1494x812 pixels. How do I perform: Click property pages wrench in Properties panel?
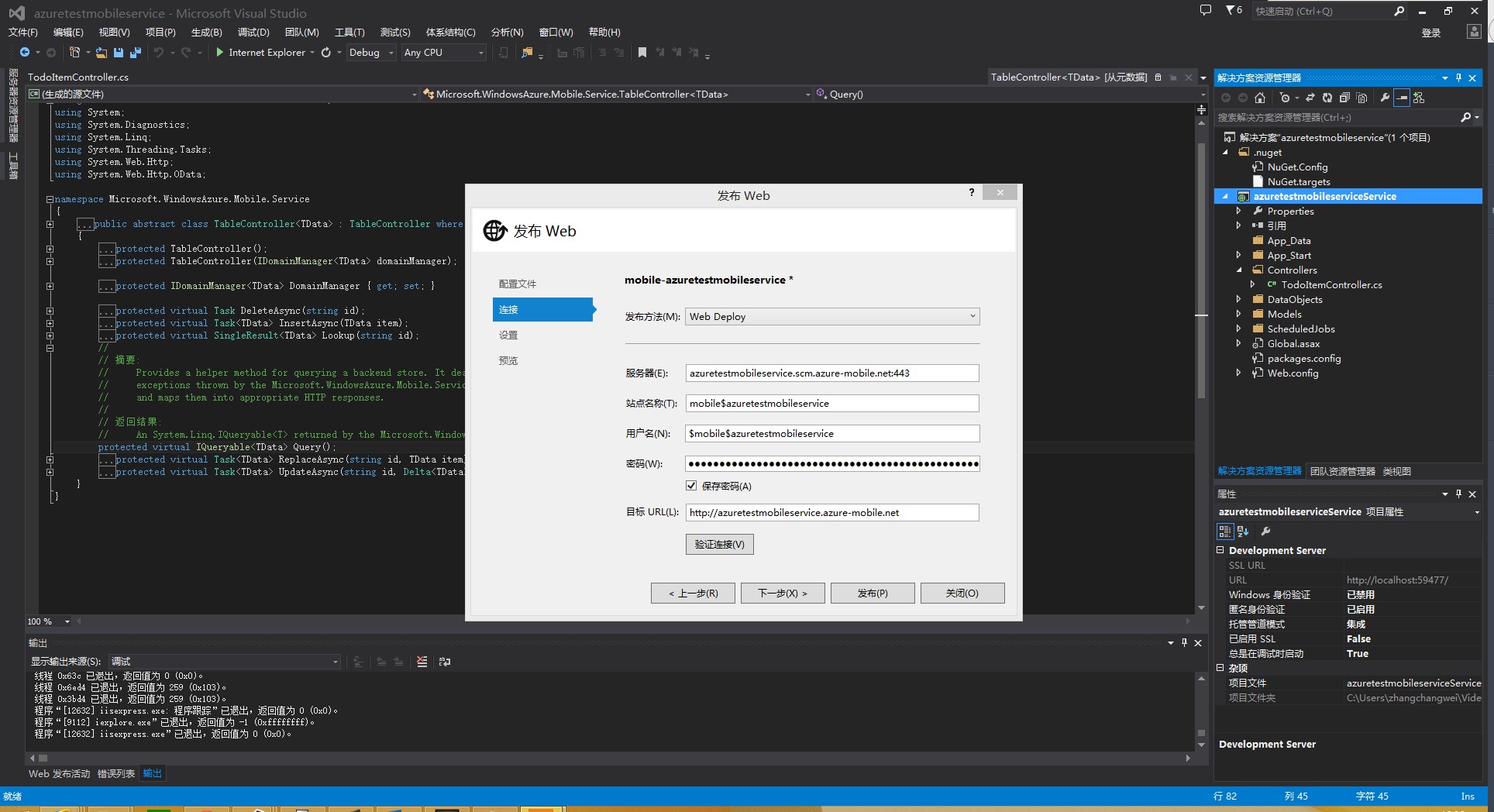pos(1265,532)
